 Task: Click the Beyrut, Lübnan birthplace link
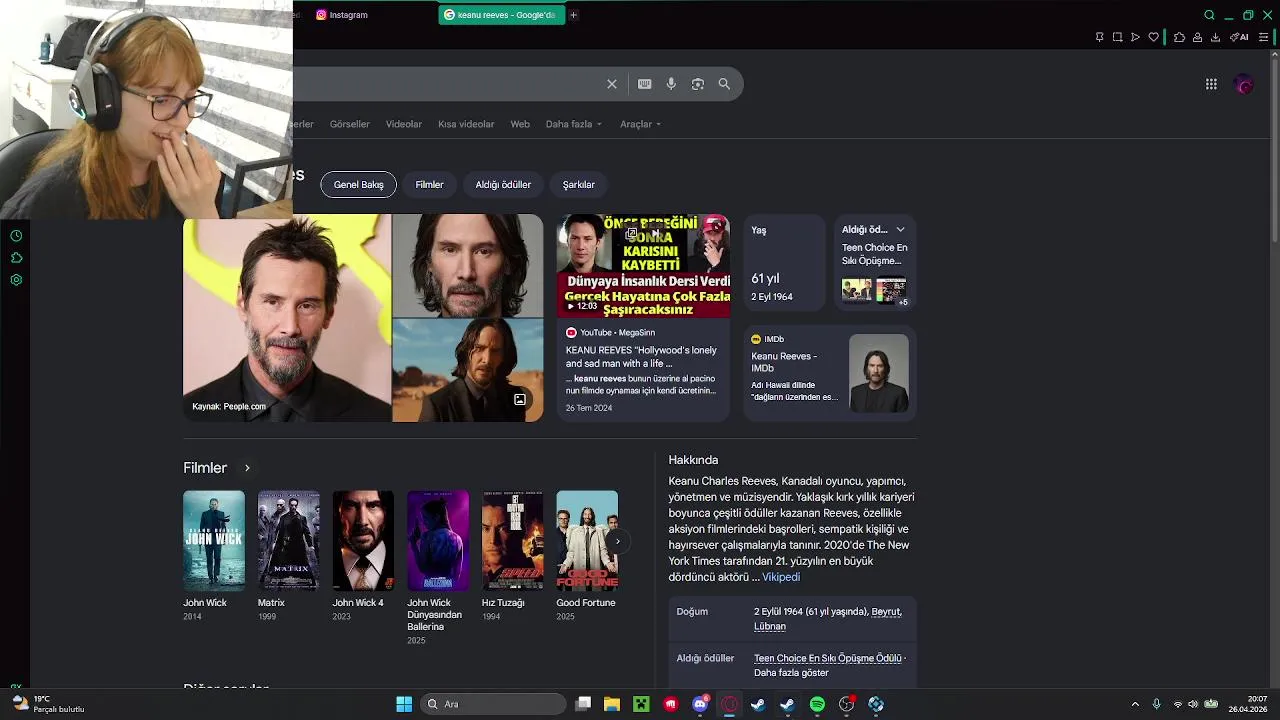pyautogui.click(x=828, y=619)
